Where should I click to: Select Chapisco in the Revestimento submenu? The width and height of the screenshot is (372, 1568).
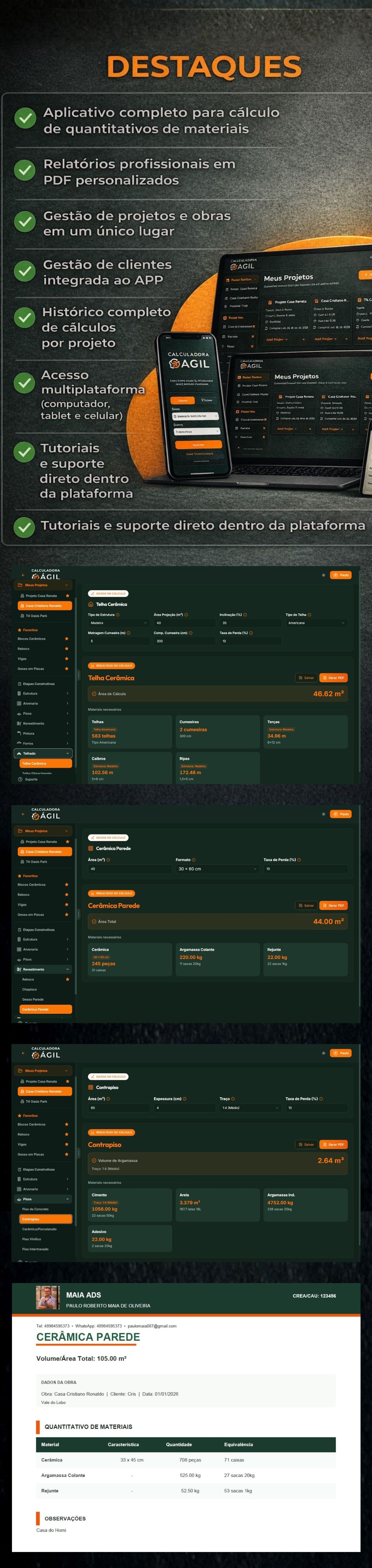[30, 989]
